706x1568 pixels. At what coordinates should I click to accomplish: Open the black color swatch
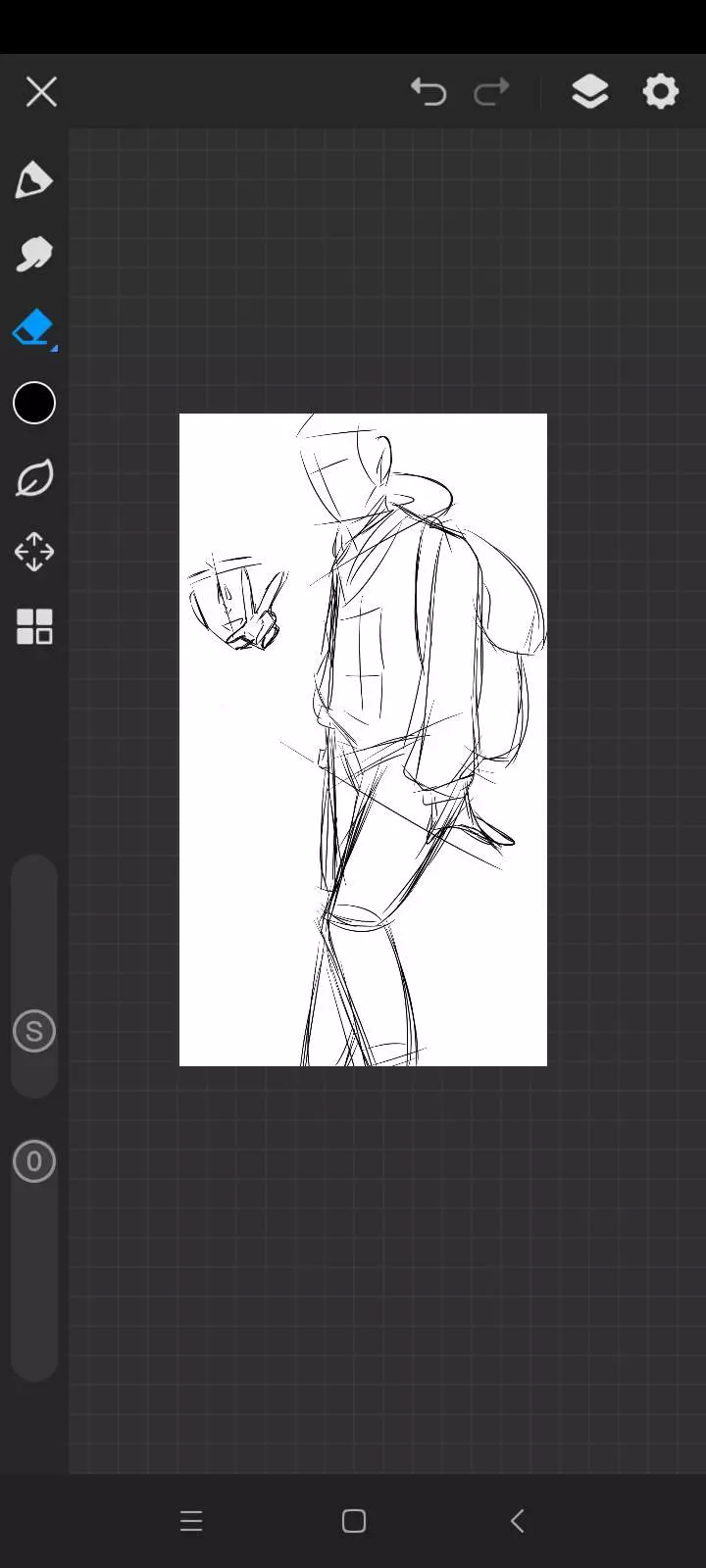tap(34, 404)
